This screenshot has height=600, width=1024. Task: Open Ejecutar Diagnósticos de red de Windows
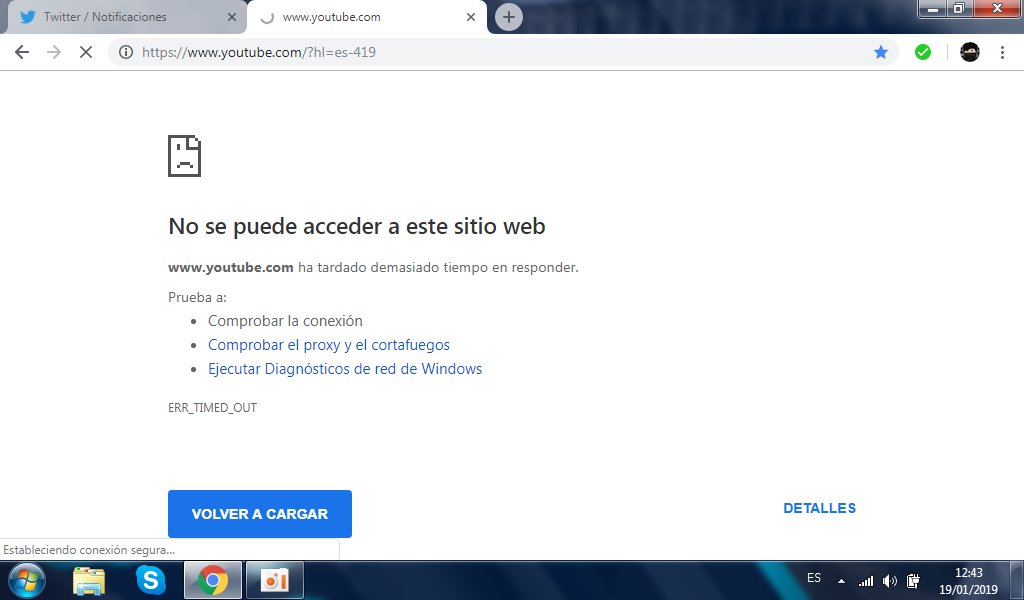pyautogui.click(x=345, y=369)
